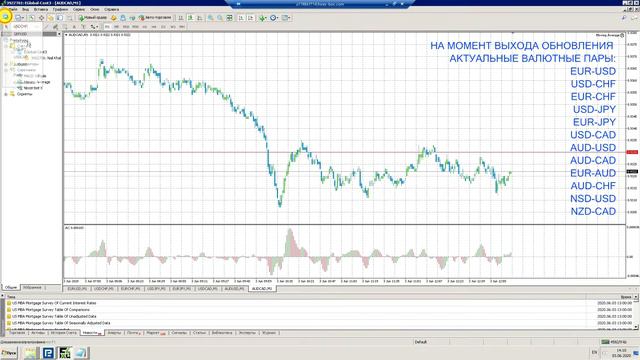This screenshot has height=360, width=640.
Task: Select the H4 timeframe button
Action: (154, 27)
